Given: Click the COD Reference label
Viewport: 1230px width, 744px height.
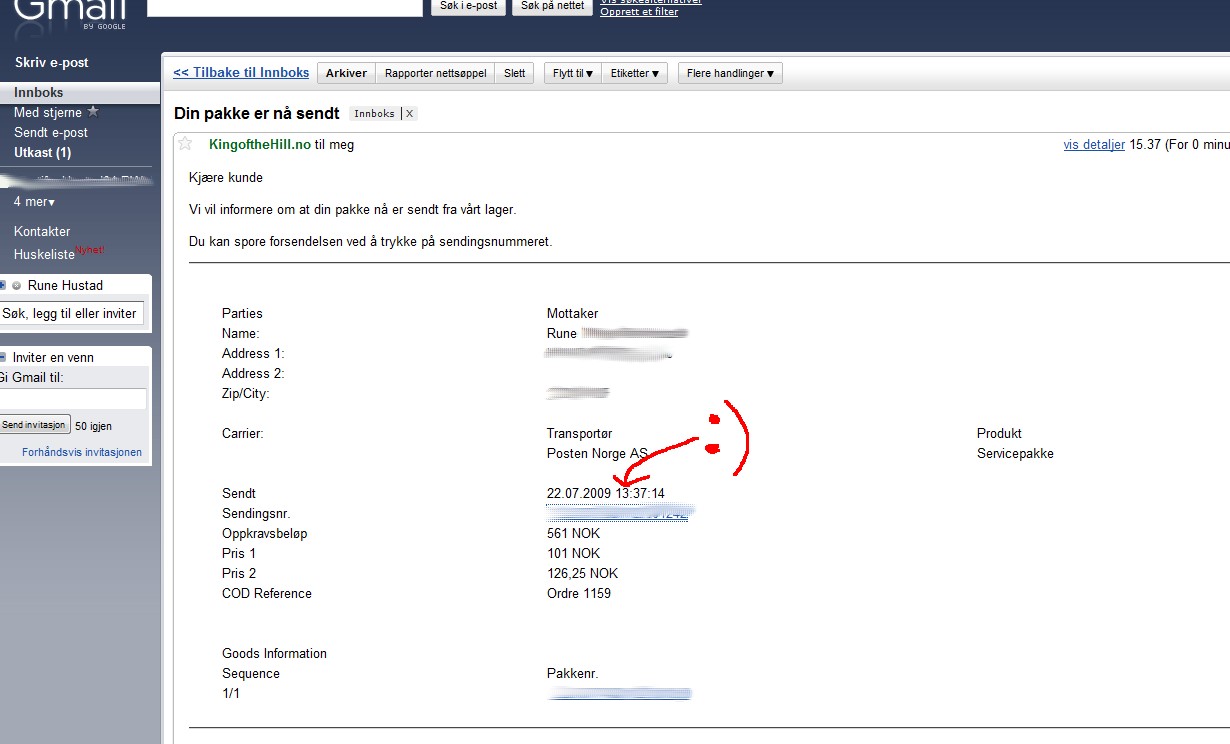Looking at the screenshot, I should click(x=267, y=593).
